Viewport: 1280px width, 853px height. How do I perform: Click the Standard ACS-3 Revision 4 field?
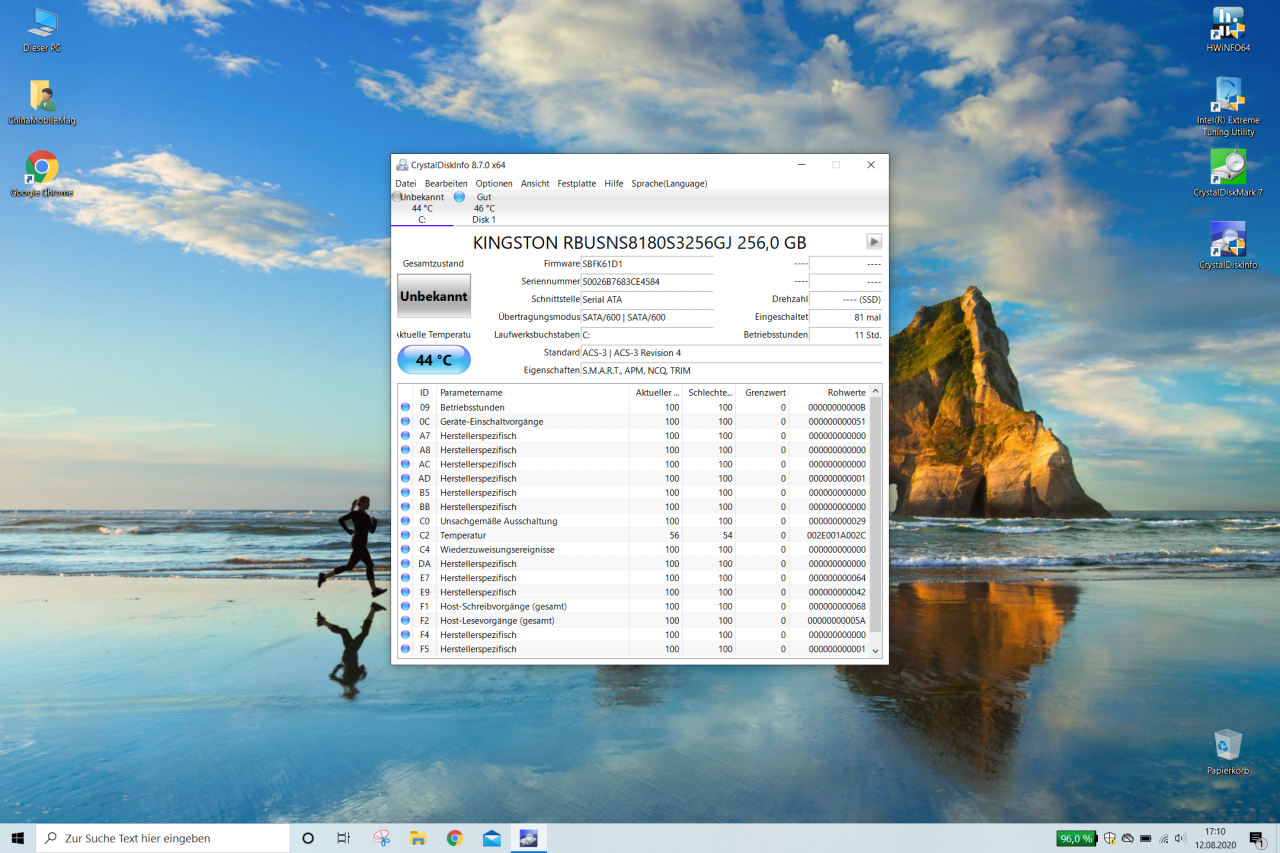pyautogui.click(x=732, y=353)
